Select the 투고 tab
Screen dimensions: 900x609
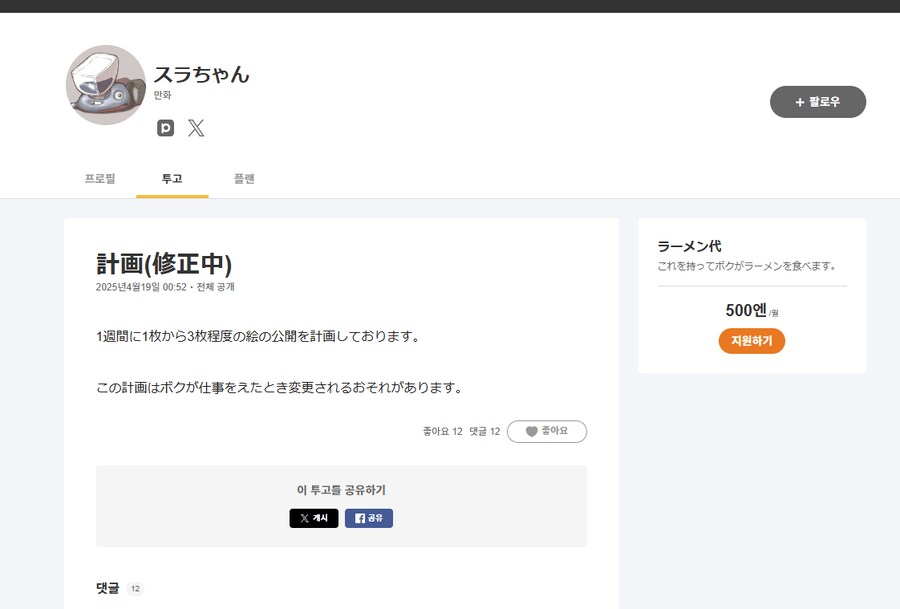pos(172,179)
